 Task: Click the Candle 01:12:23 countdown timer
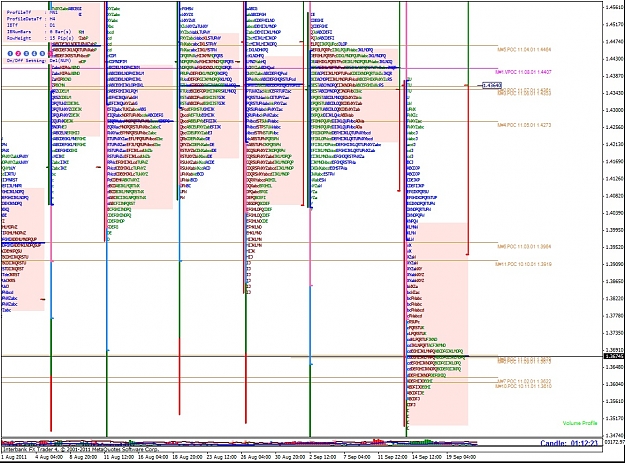569,443
